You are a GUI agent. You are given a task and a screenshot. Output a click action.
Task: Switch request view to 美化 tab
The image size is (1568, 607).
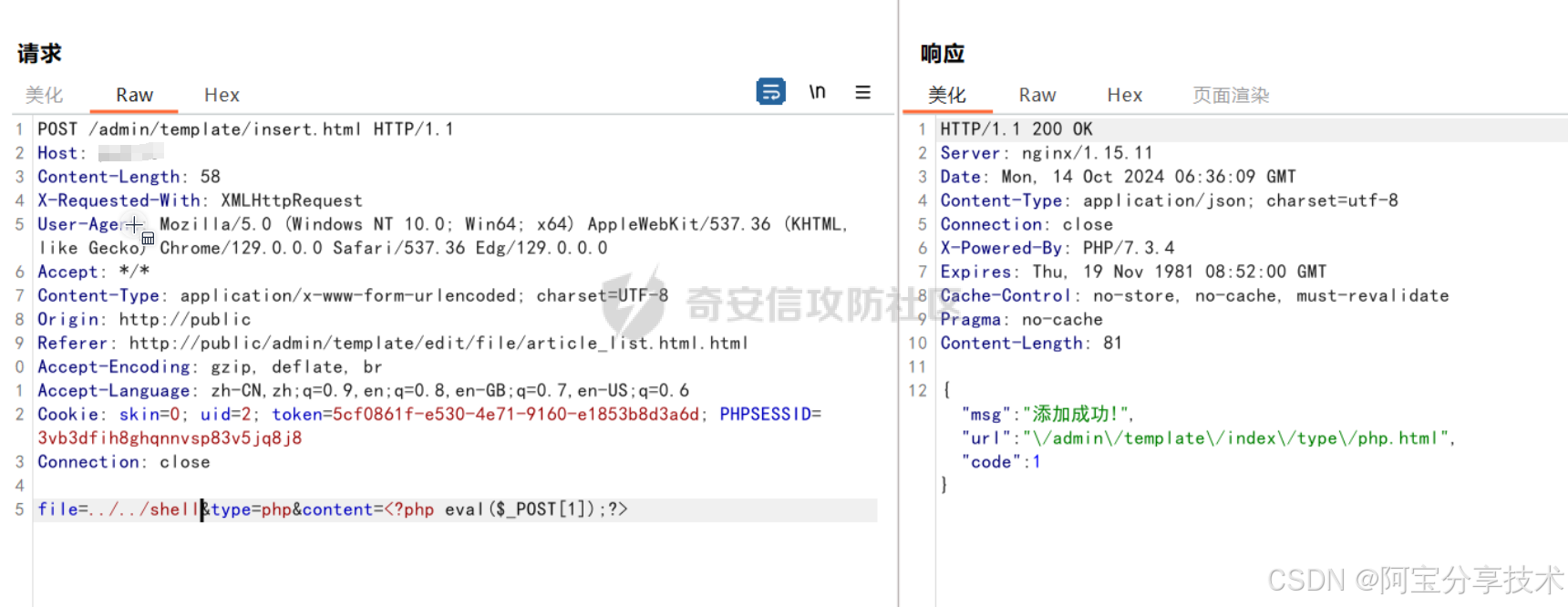point(44,95)
